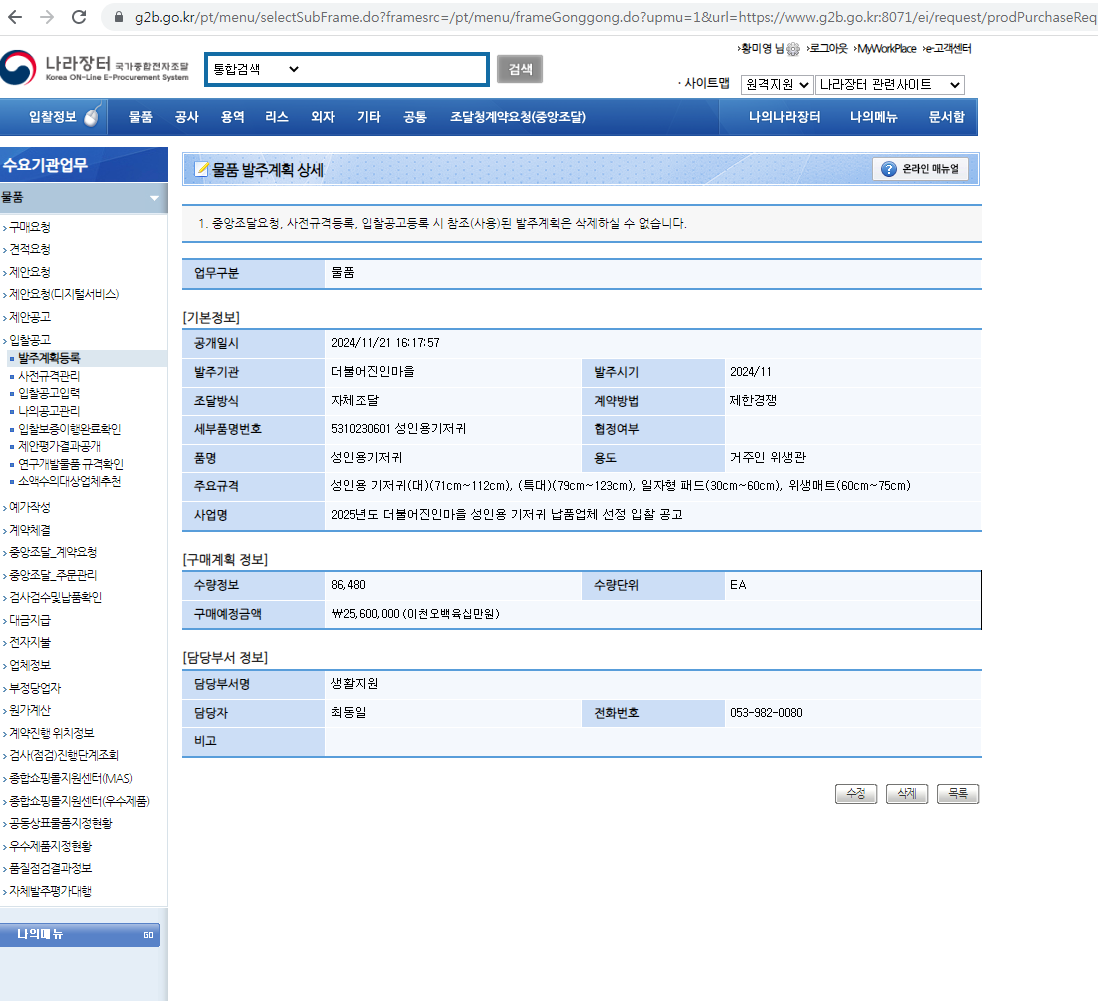Click the 로그아웃 link

point(827,48)
